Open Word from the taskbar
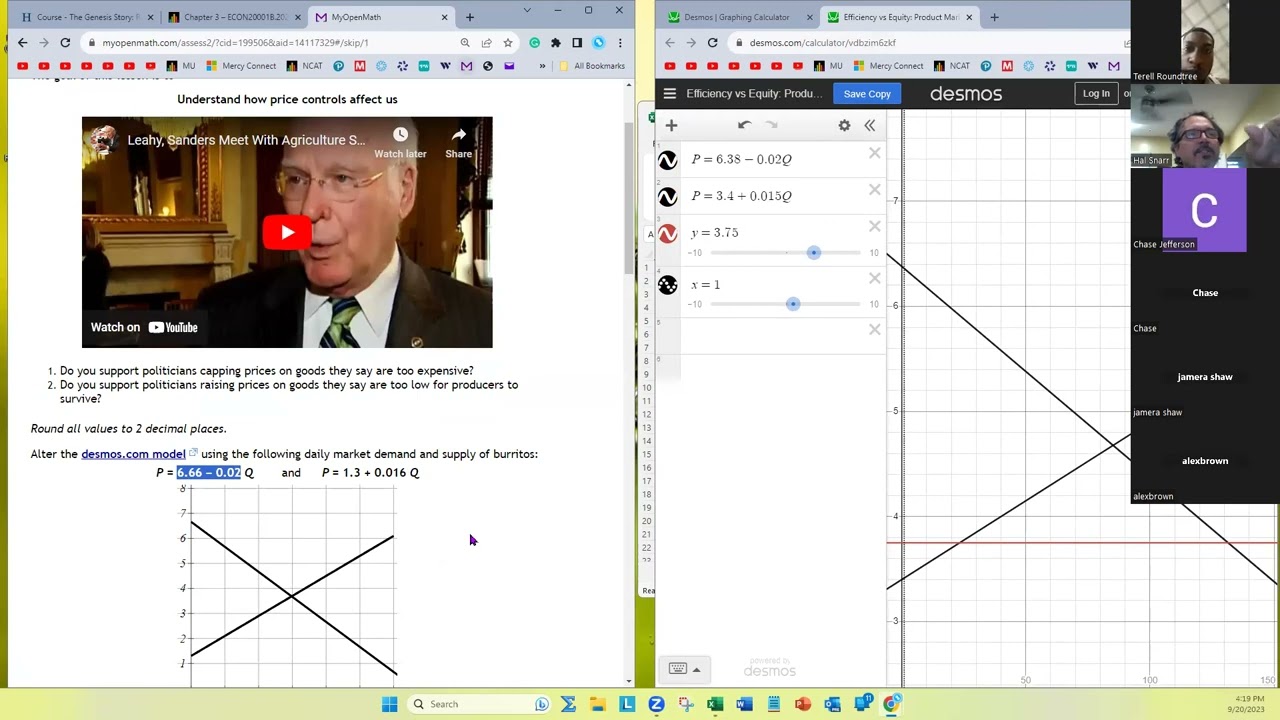This screenshot has height=720, width=1280. pos(744,704)
